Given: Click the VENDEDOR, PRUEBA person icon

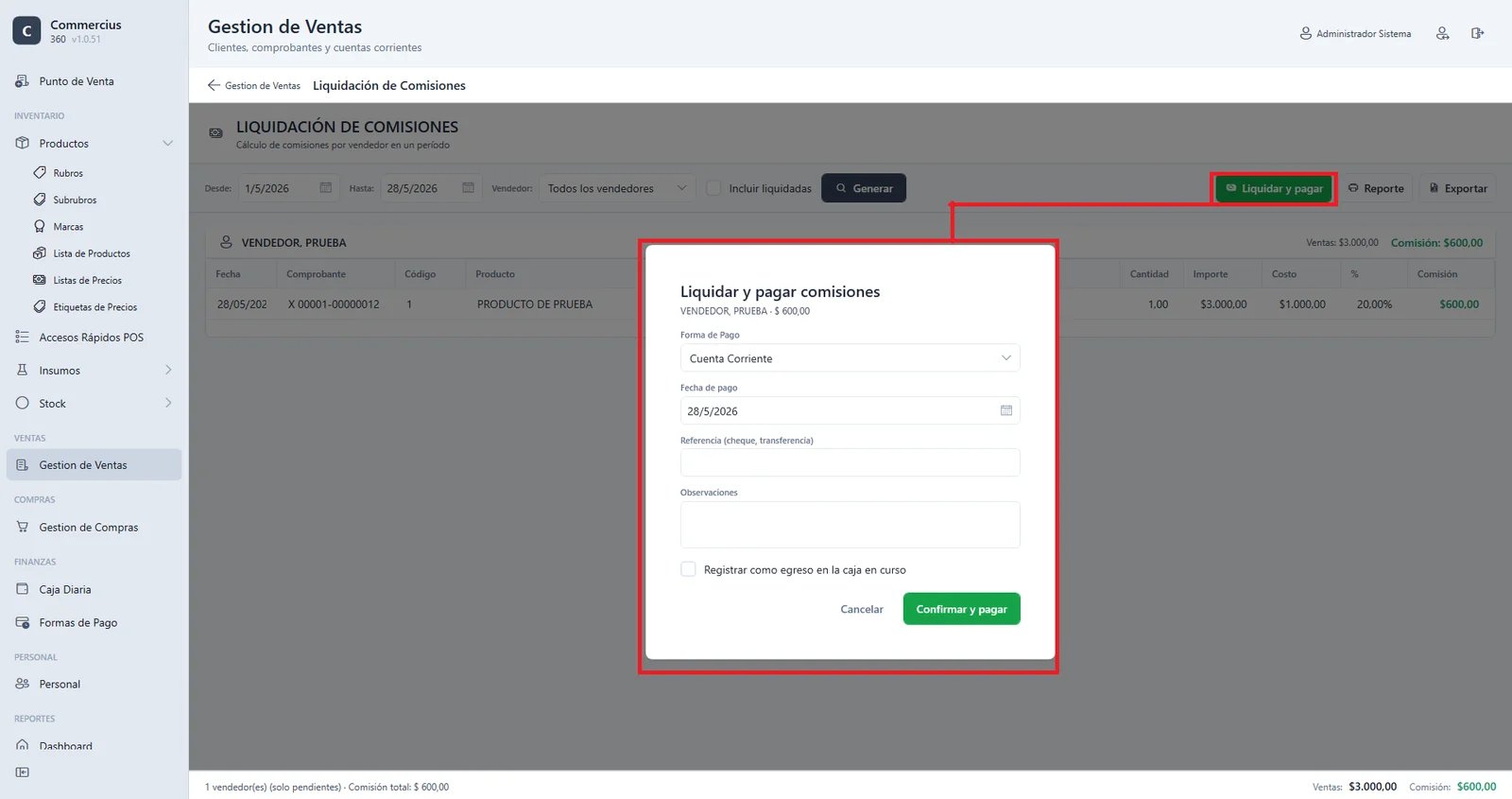Looking at the screenshot, I should tap(227, 242).
